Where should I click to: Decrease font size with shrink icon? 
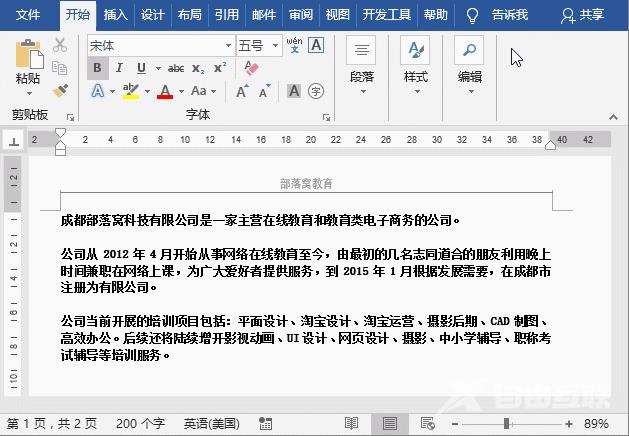pos(264,91)
